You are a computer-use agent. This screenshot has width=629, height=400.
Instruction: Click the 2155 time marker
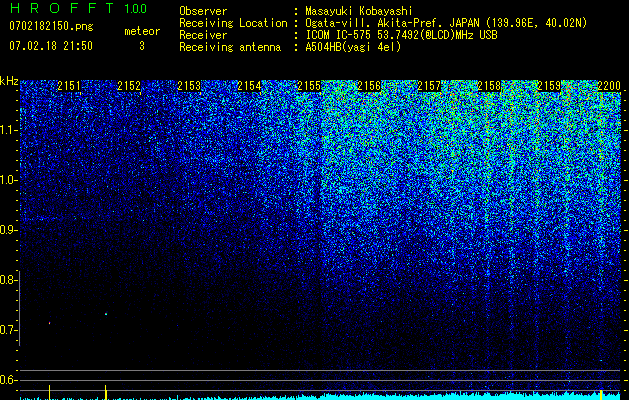pos(309,86)
